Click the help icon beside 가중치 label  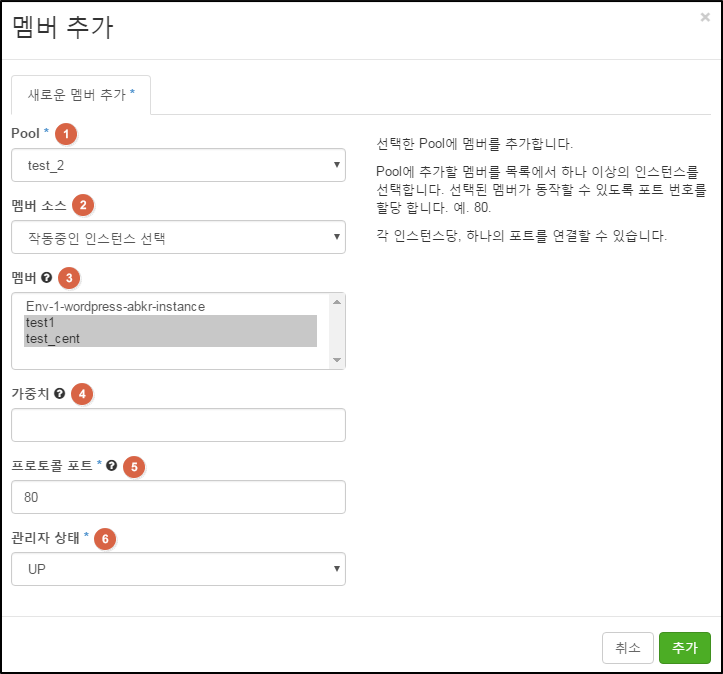[x=59, y=393]
